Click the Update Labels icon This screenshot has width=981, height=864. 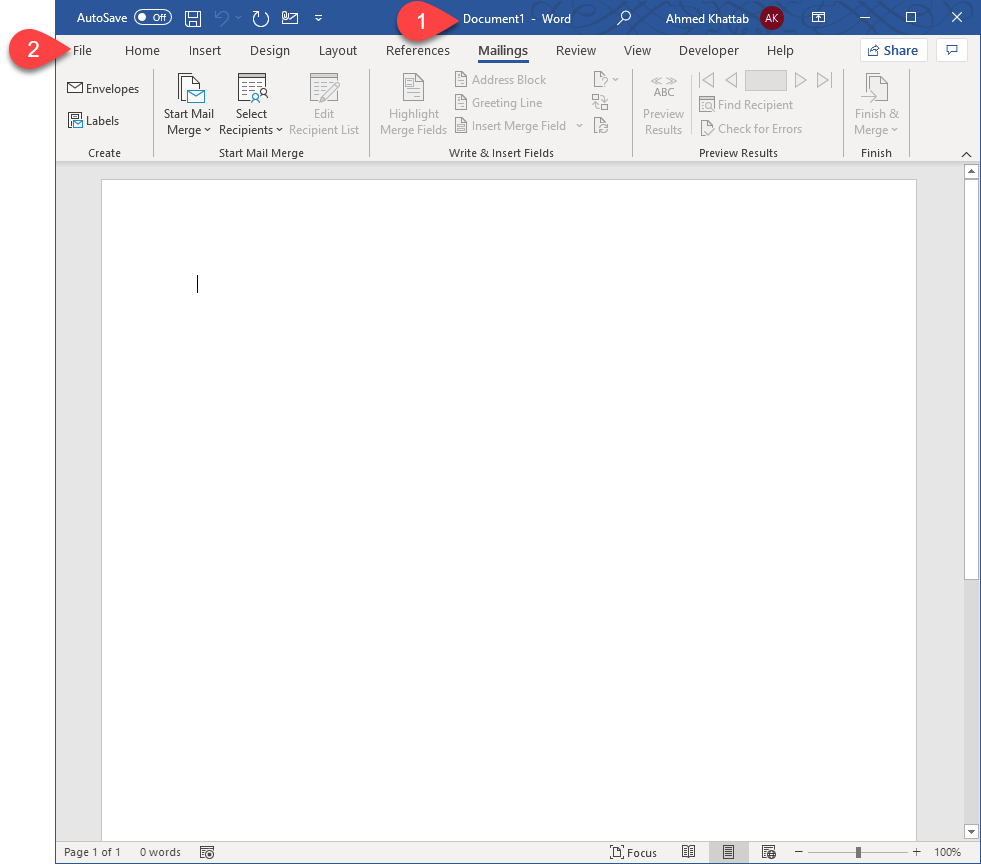click(x=601, y=126)
